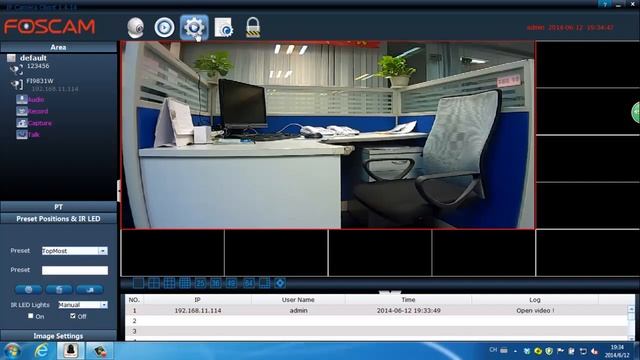The width and height of the screenshot is (640, 360).
Task: Click the Record icon under FI9831W
Action: coord(22,111)
